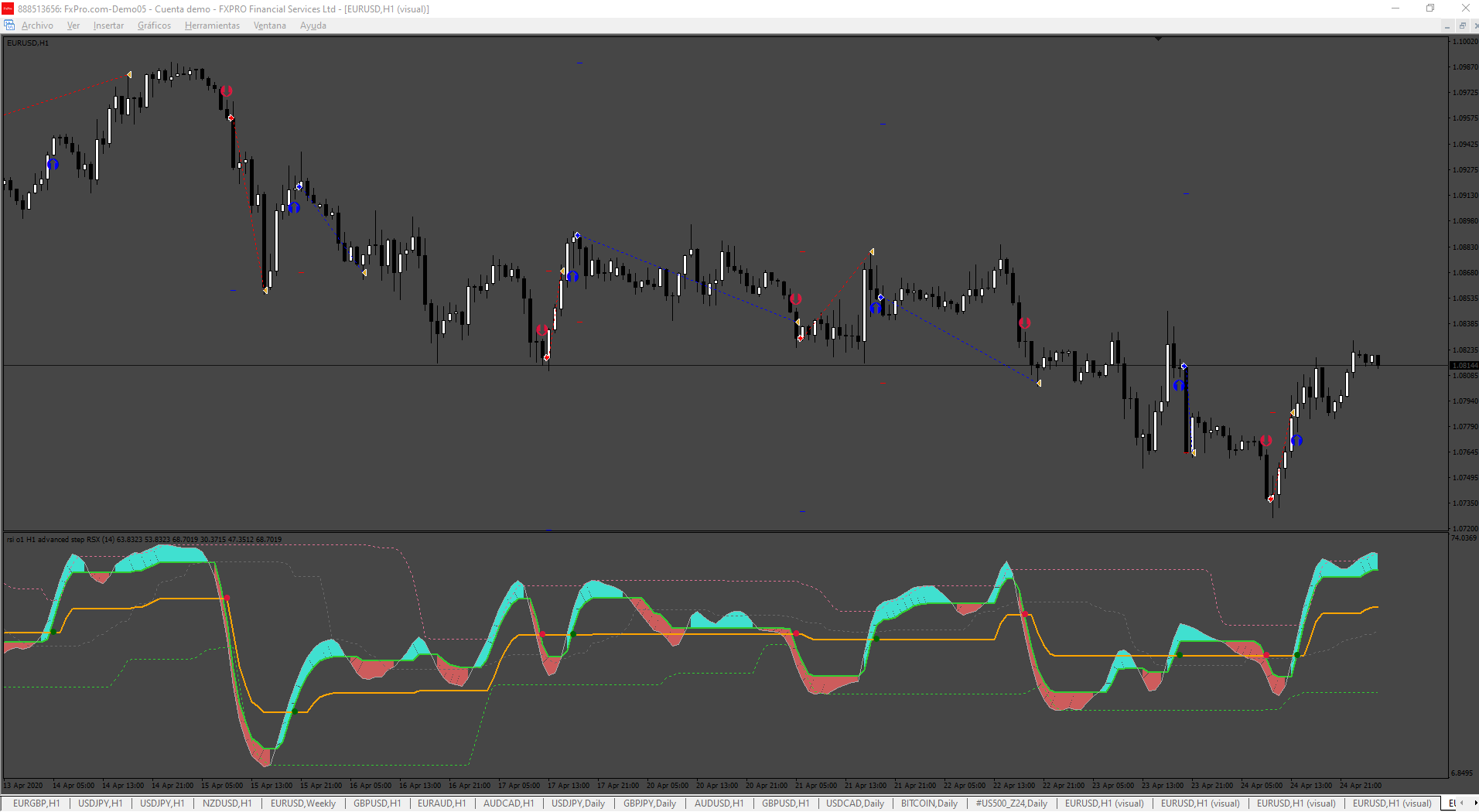Switch to the EURGBP,H1 chart tab
Viewport: 1479px width, 812px height.
[36, 803]
